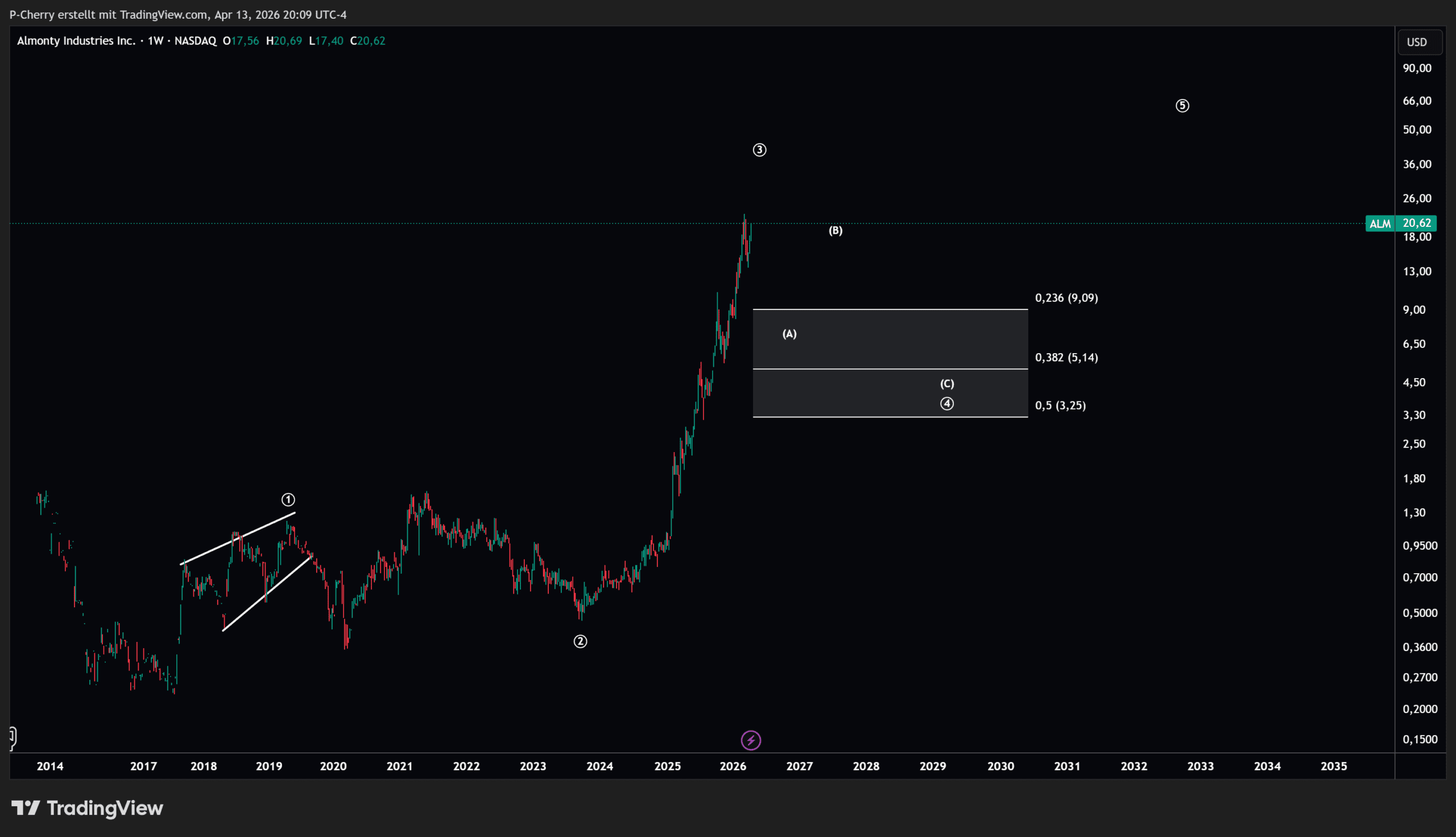This screenshot has width=1456, height=837.
Task: Select the circled wave 5 label
Action: click(1182, 106)
